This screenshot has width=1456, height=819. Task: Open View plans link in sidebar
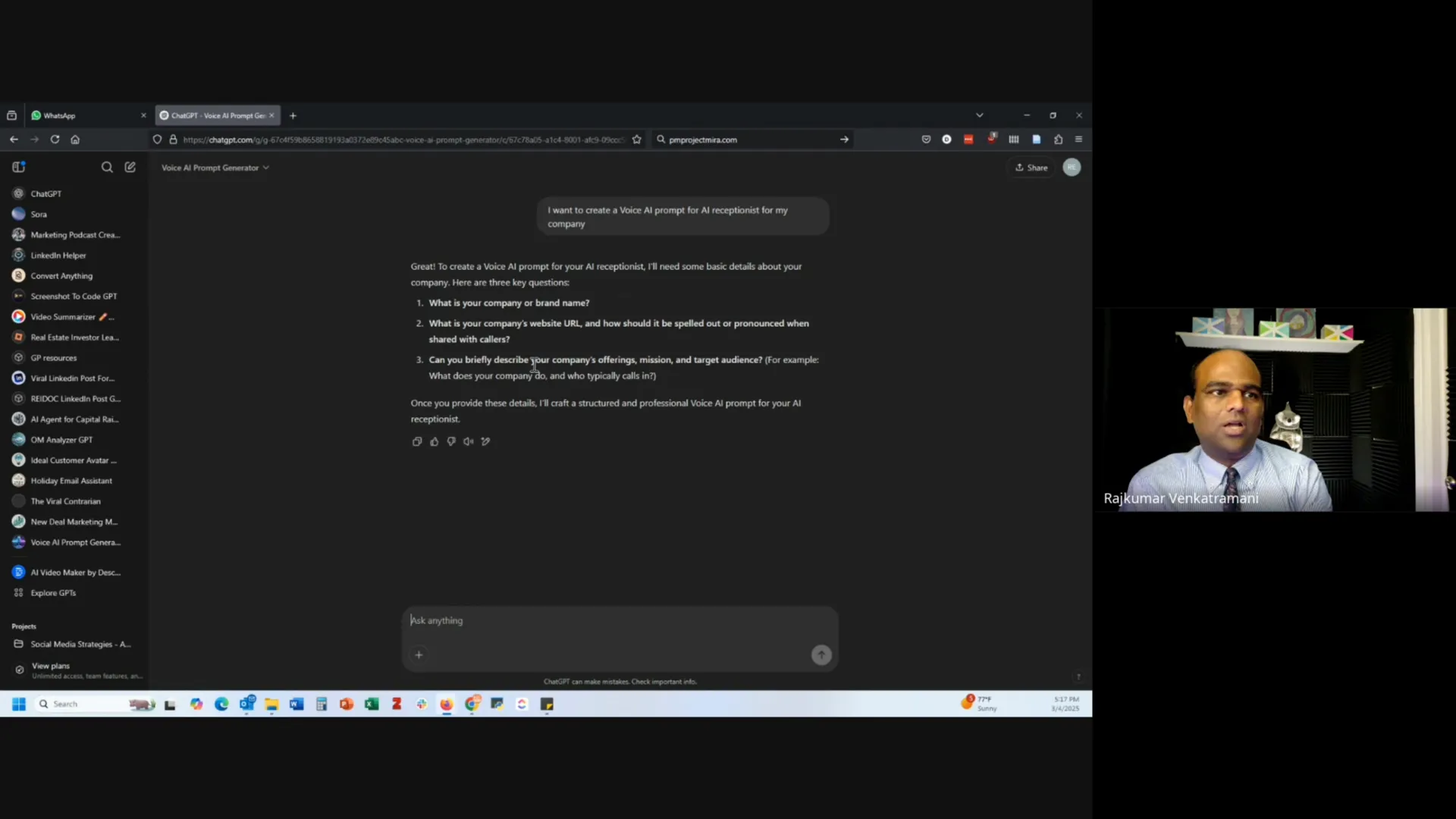coord(51,666)
